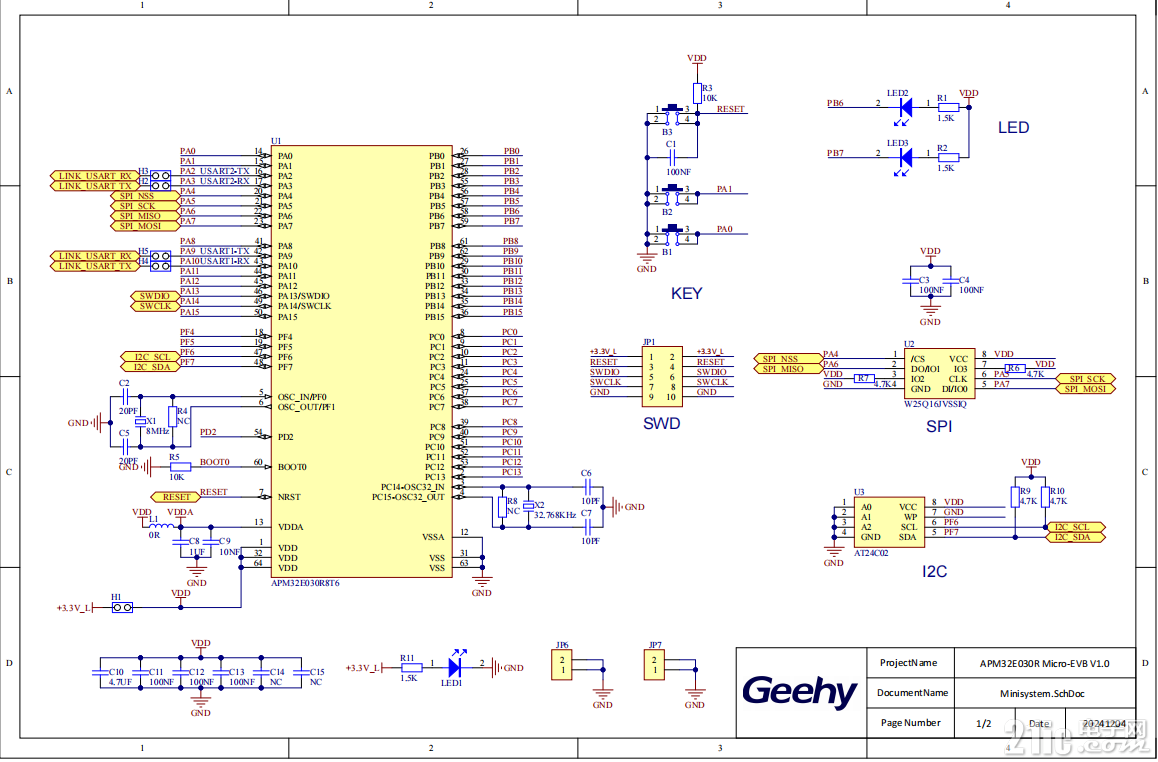
Task: Select resistor R8 NC symbol
Action: click(502, 507)
